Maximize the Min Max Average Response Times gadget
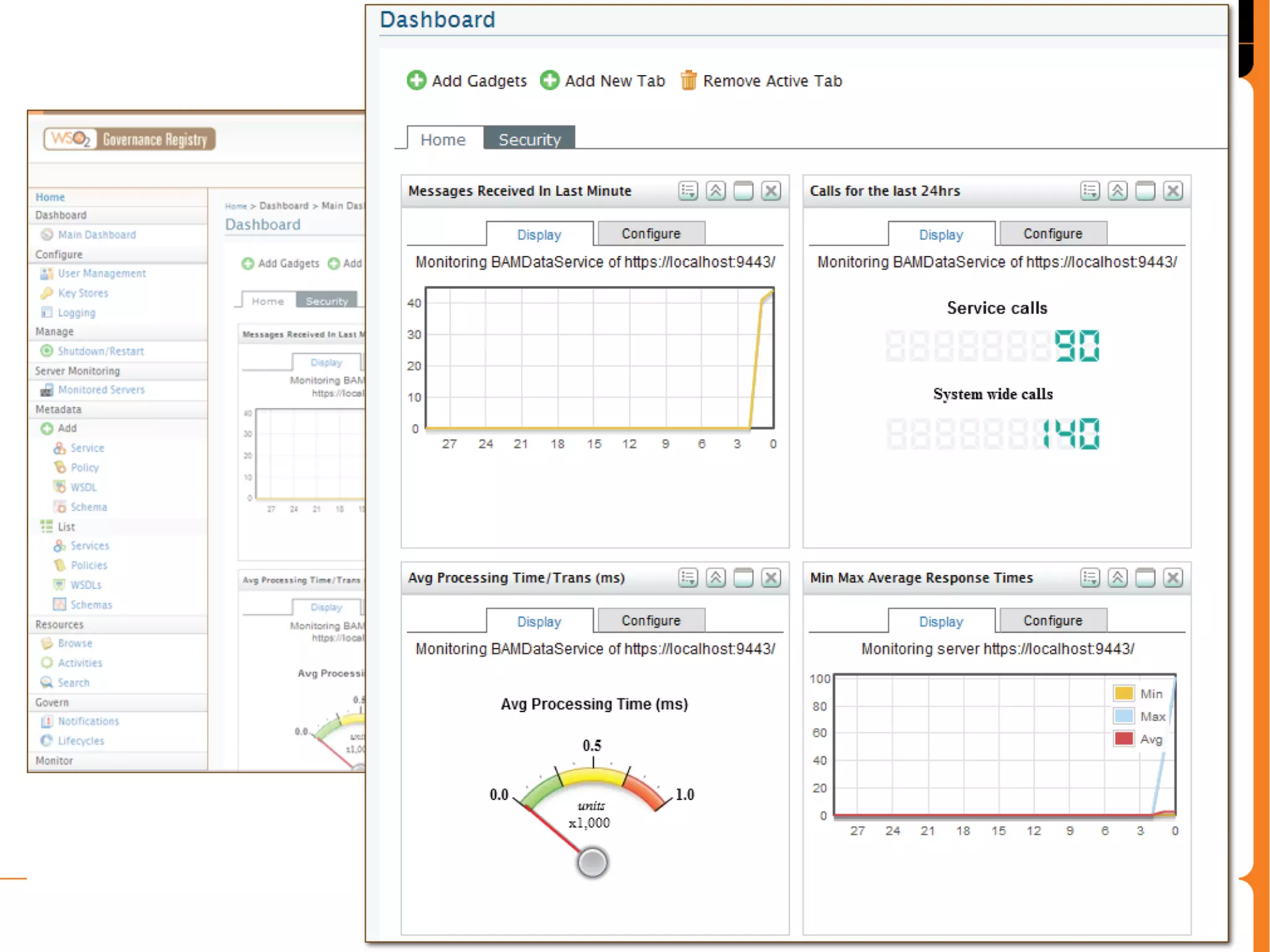The height and width of the screenshot is (952, 1270). (x=1145, y=577)
